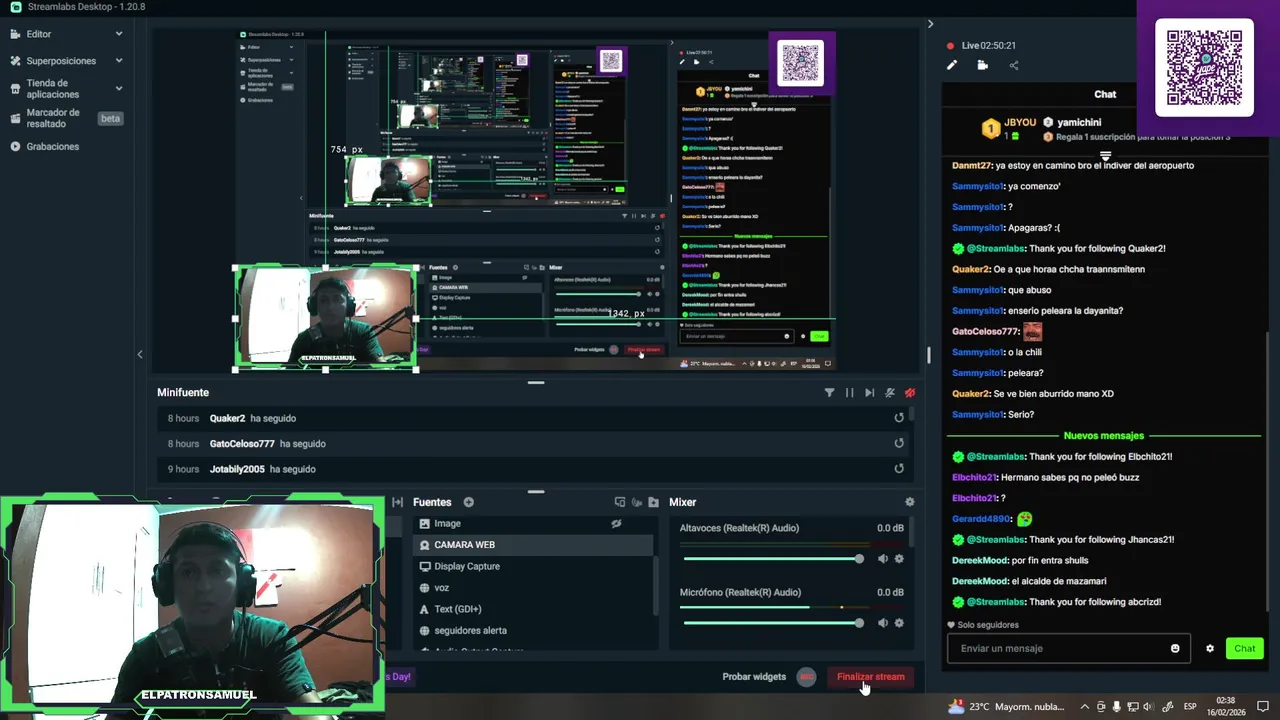Viewport: 1280px width, 720px height.
Task: Click the camera clip icon under Live
Action: (983, 66)
